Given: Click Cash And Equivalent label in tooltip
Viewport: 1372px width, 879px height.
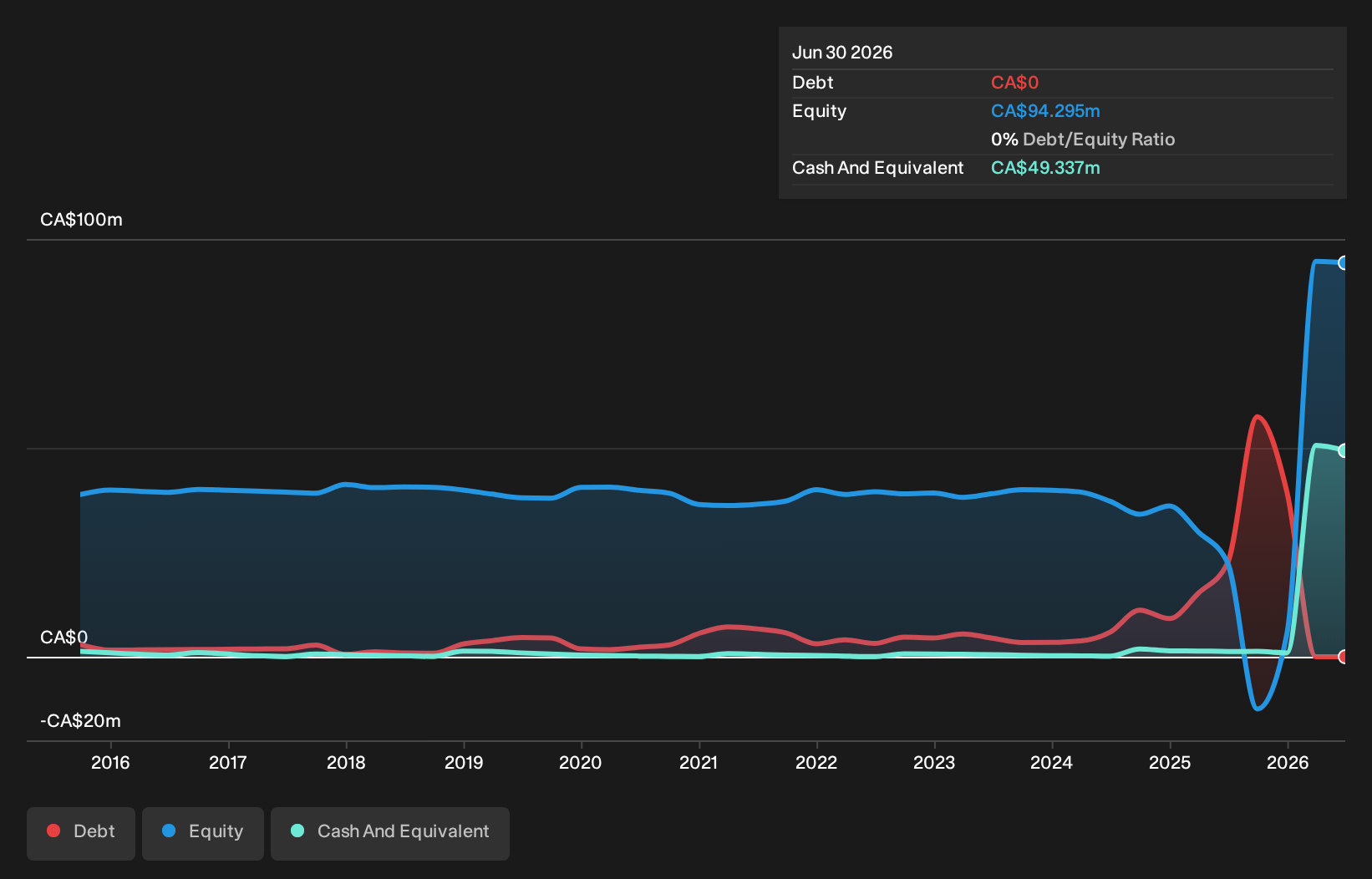Looking at the screenshot, I should (x=877, y=168).
